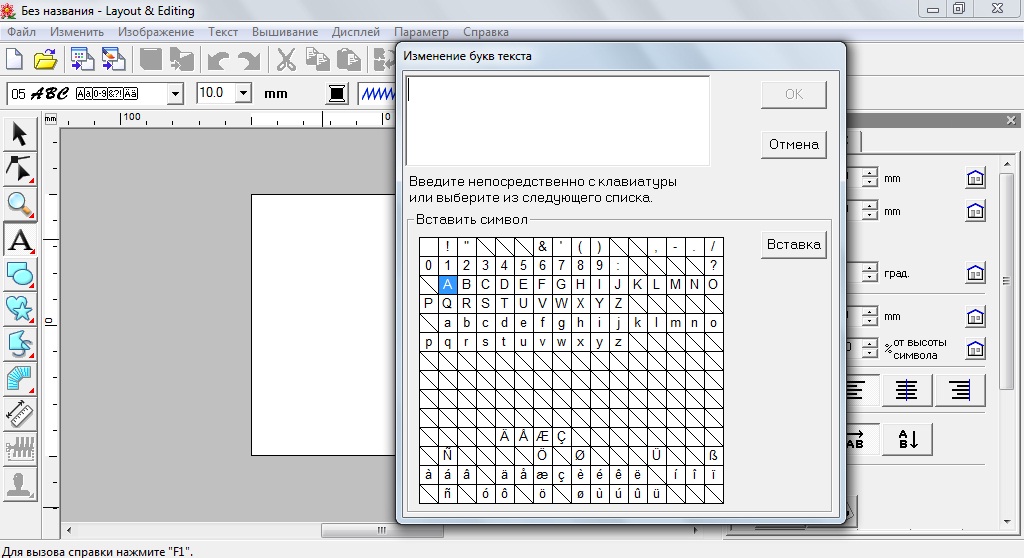
Task: Select the rectangle and ellipse shape tool
Action: point(20,274)
